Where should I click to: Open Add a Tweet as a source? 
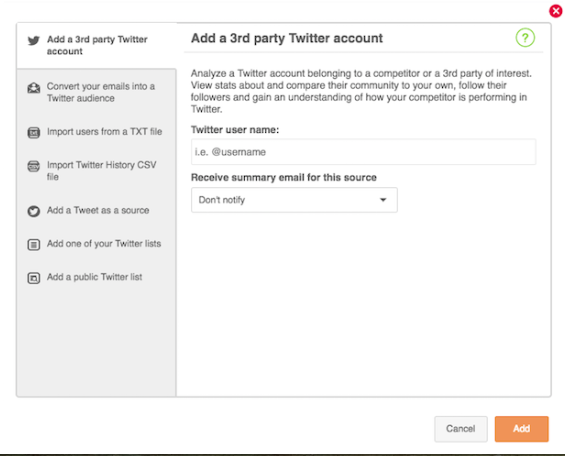[x=96, y=210]
